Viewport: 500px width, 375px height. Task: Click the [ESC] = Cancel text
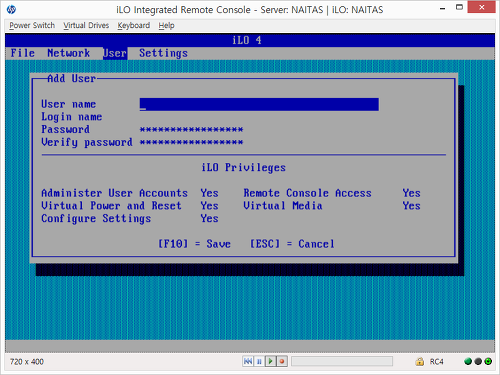tap(292, 244)
